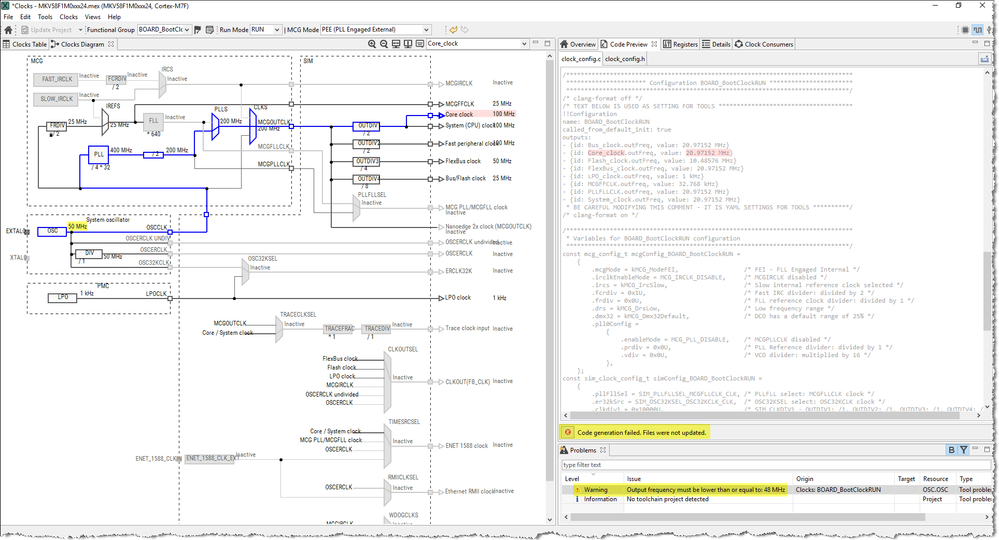The width and height of the screenshot is (999, 540).
Task: Open the Clocks menu
Action: click(x=68, y=17)
